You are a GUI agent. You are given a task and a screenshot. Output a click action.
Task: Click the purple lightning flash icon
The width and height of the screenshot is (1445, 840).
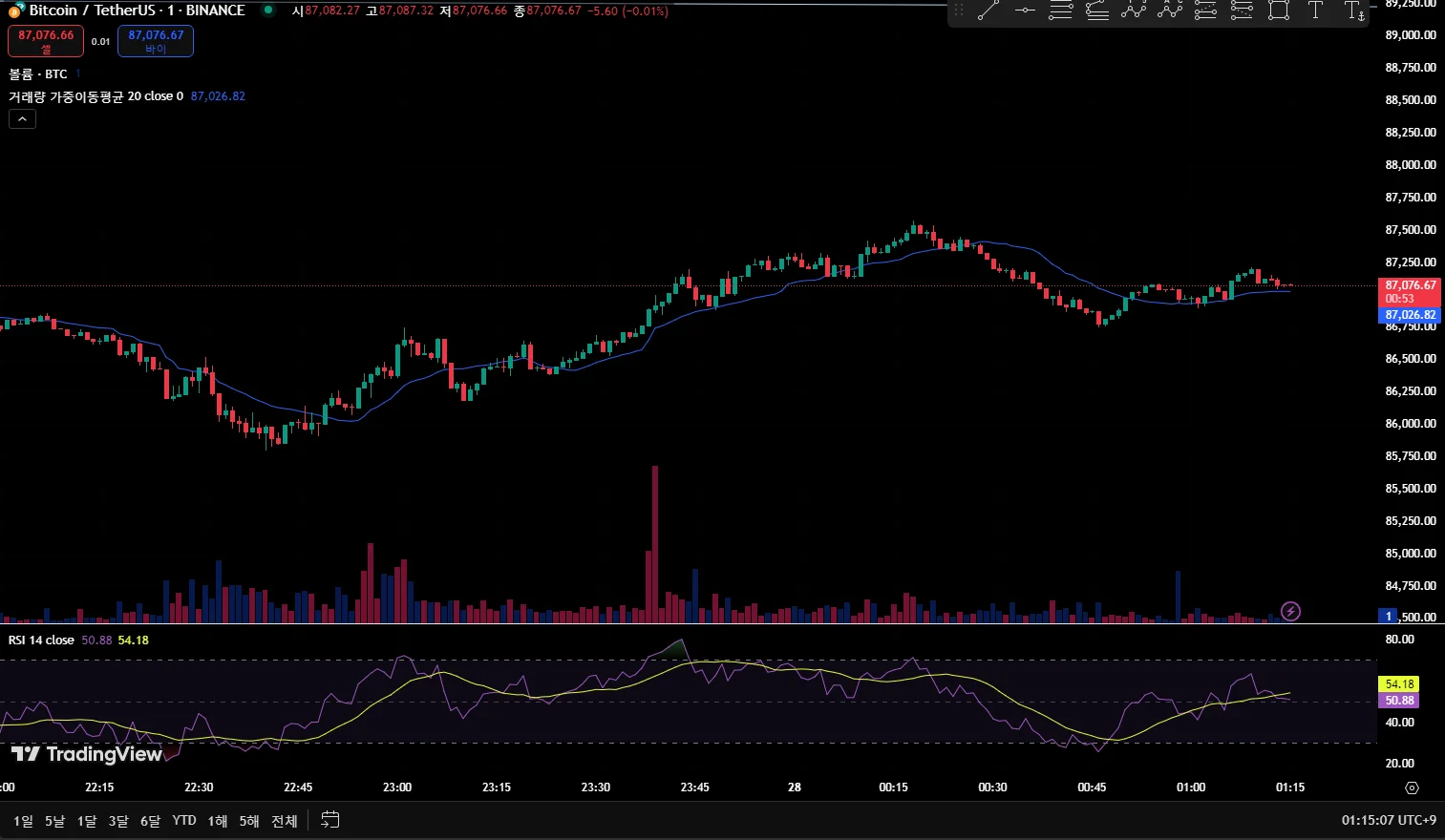point(1291,611)
